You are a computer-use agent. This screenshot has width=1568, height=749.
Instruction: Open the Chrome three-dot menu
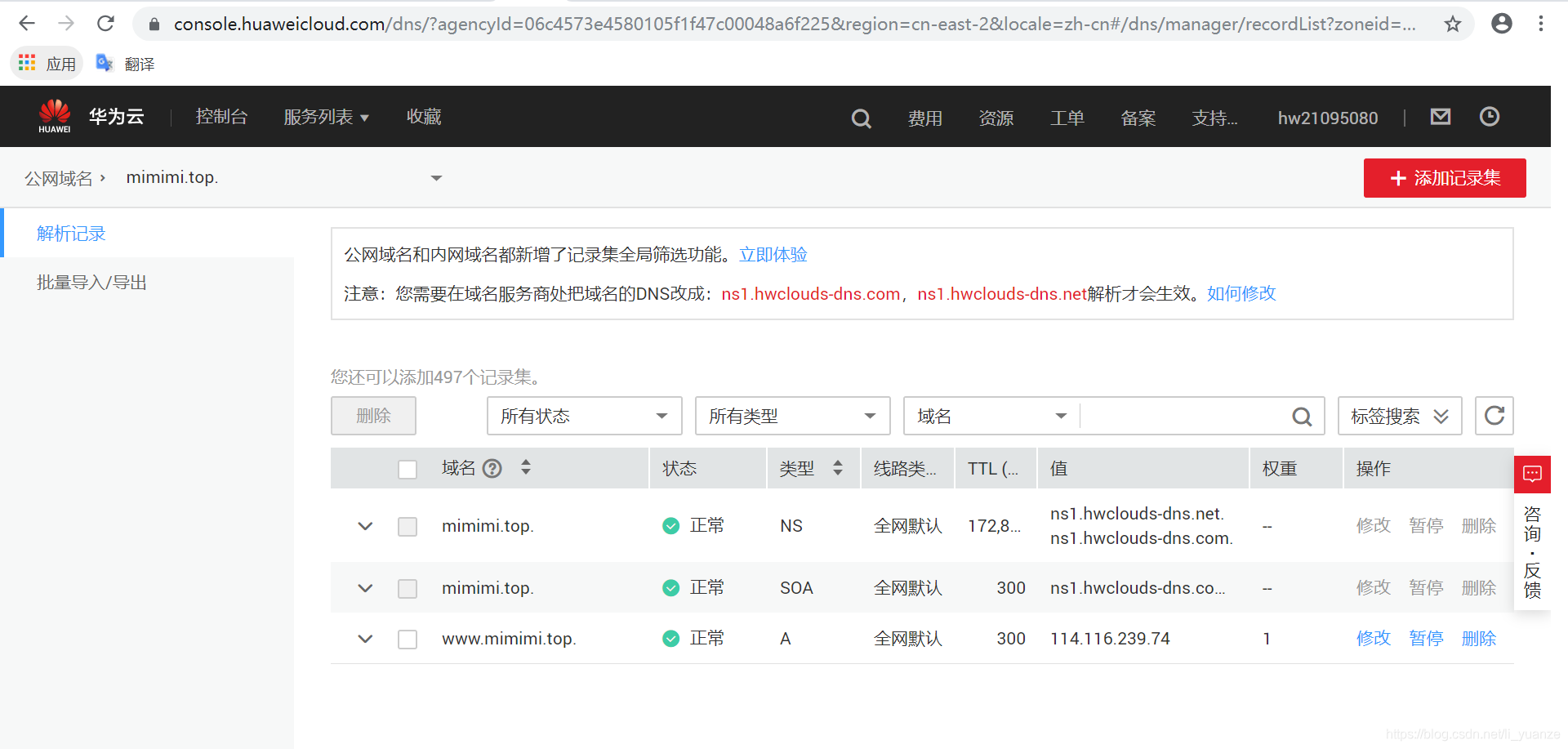coord(1540,24)
